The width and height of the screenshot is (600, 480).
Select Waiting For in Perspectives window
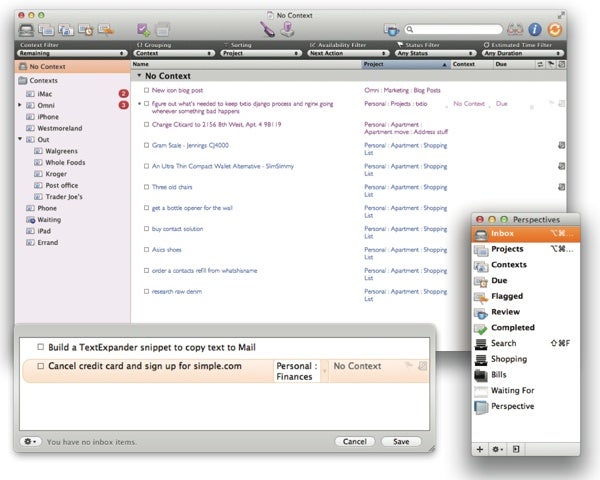point(526,390)
